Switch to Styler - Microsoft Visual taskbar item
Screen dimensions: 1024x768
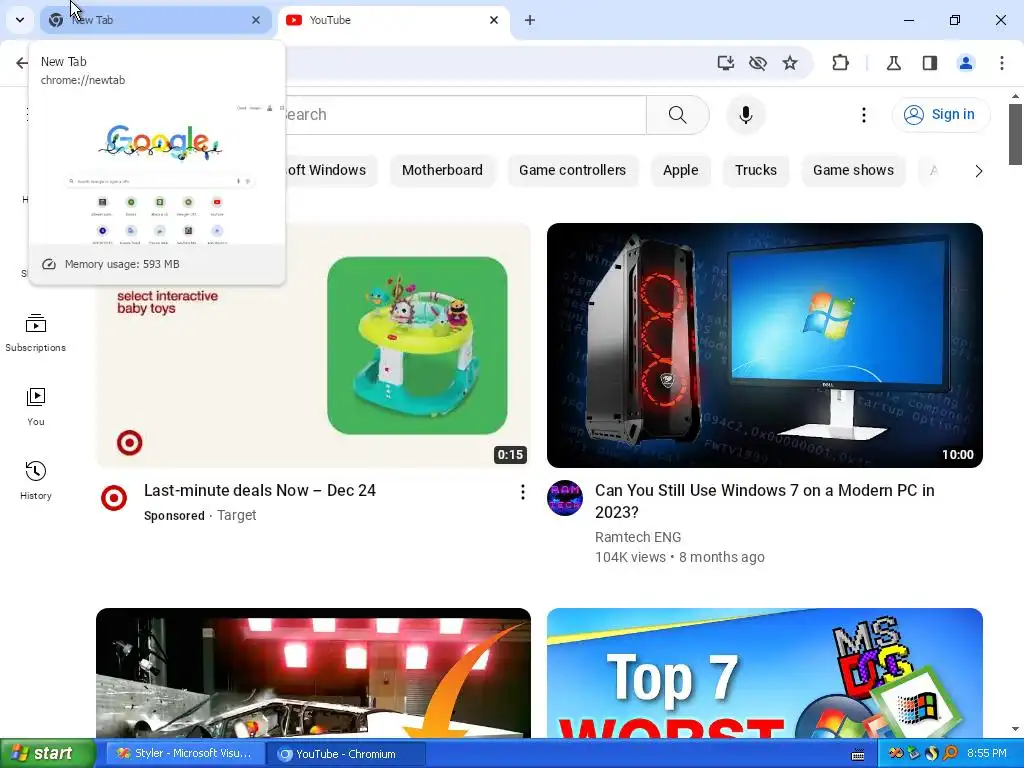click(185, 754)
